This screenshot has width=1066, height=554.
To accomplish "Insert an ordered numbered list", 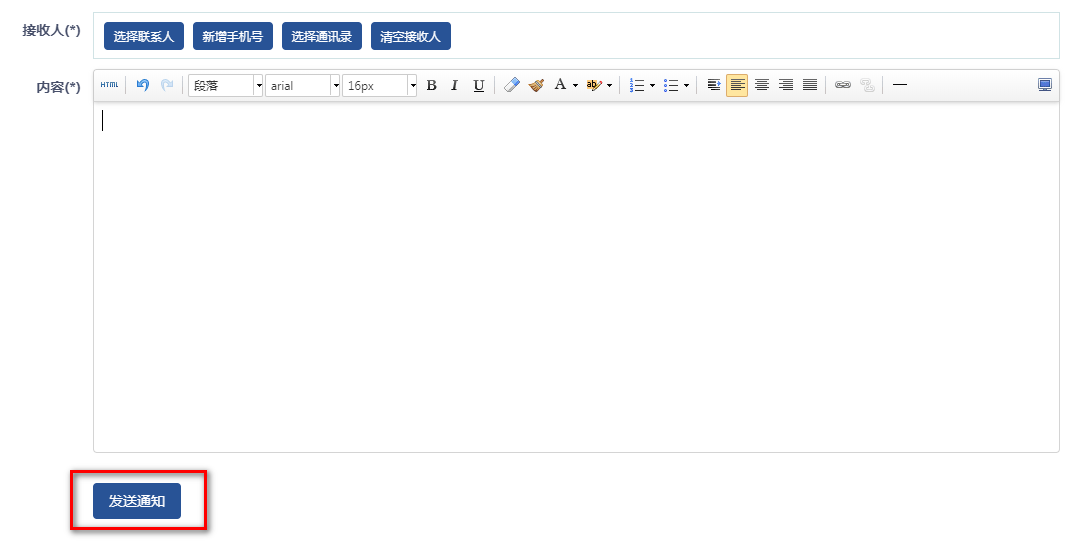I will [x=637, y=85].
